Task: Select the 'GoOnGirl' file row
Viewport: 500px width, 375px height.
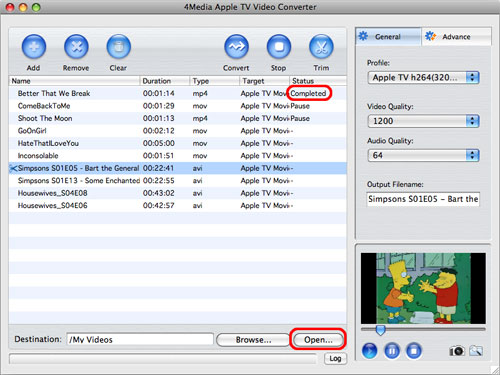Action: coord(178,131)
